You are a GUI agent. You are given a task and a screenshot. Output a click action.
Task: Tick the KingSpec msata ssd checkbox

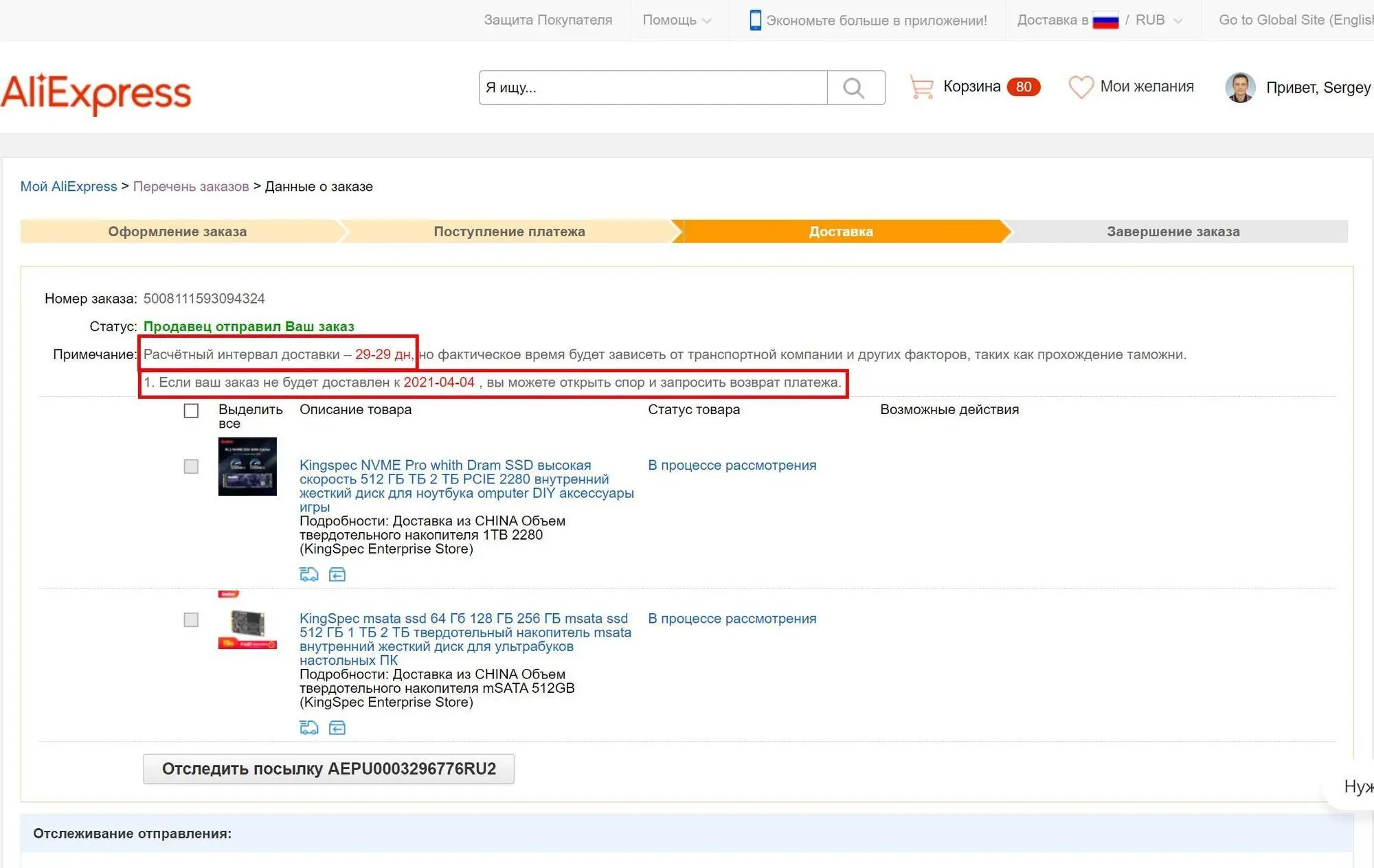pos(191,619)
